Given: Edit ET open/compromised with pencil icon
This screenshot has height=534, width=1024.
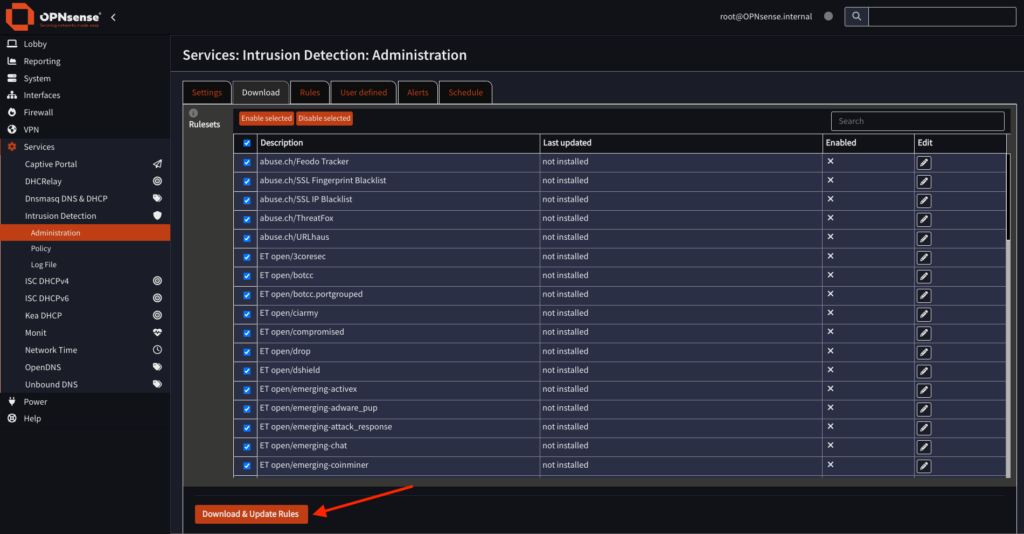Looking at the screenshot, I should [x=923, y=333].
